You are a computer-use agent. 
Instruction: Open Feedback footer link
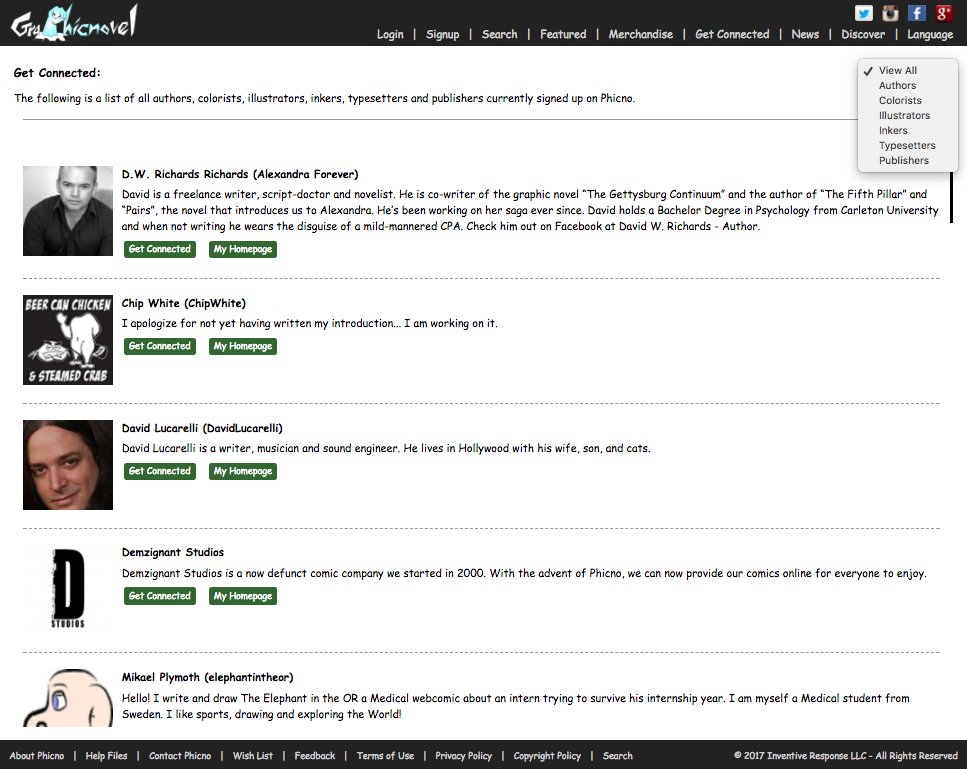[x=315, y=756]
